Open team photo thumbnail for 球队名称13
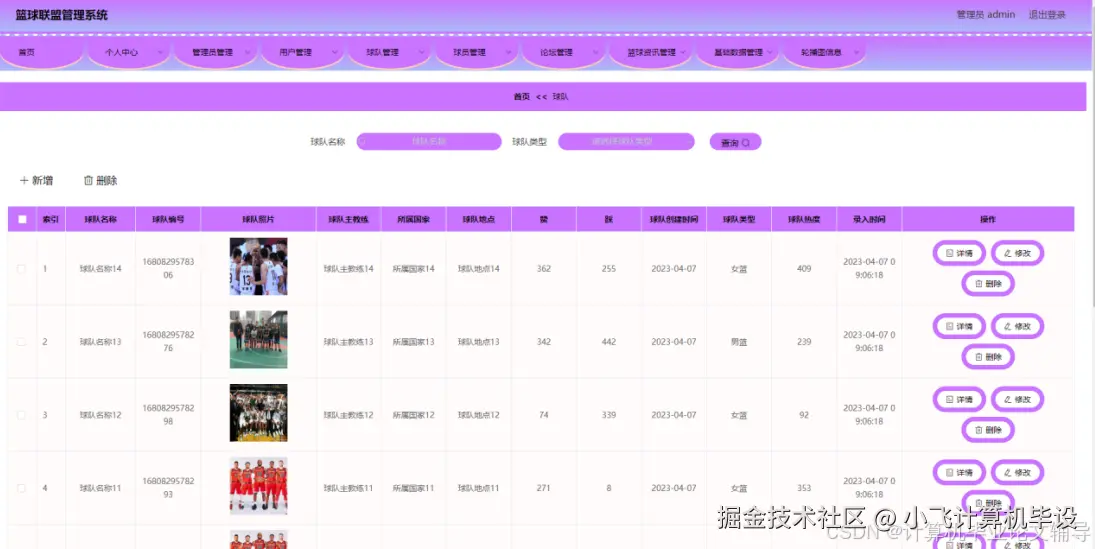Screen dimensions: 1095x549 tap(258, 339)
